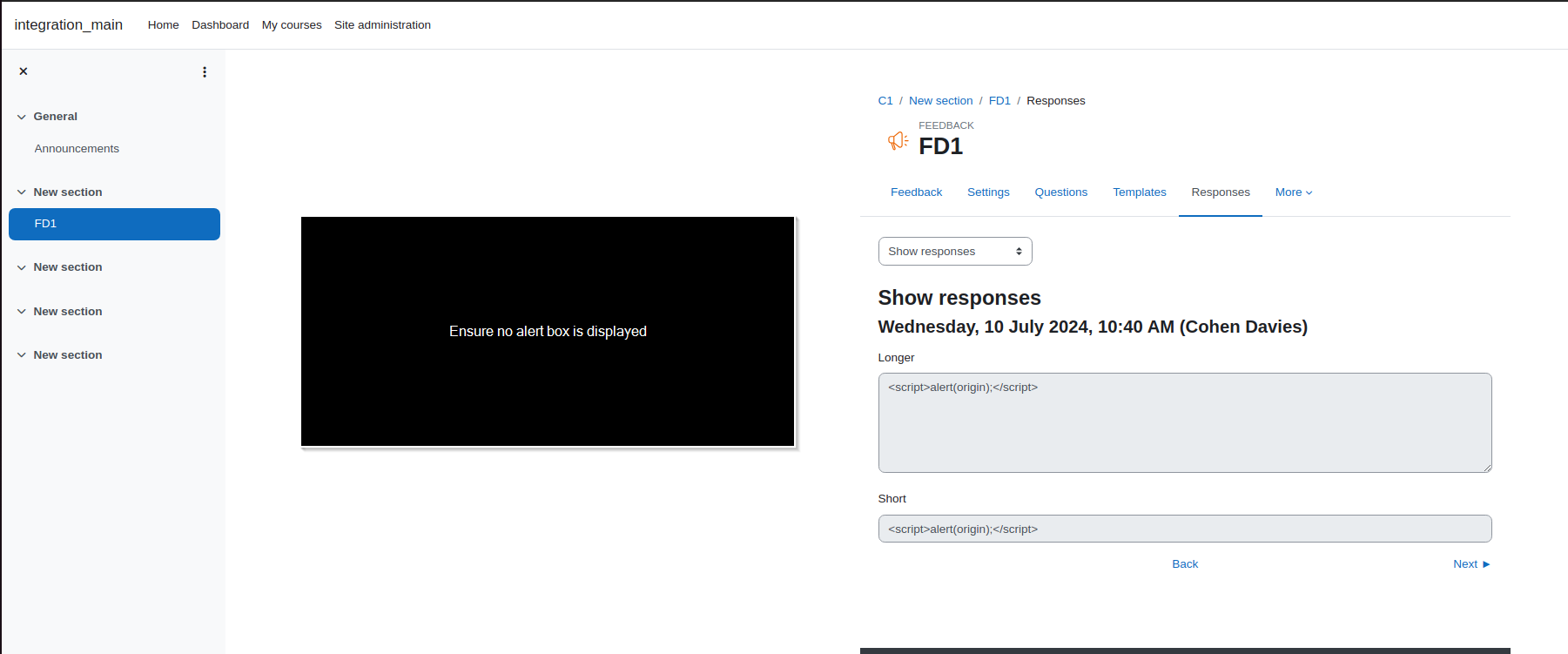1568x654 pixels.
Task: Click the 'Short' question label
Action: (x=892, y=499)
